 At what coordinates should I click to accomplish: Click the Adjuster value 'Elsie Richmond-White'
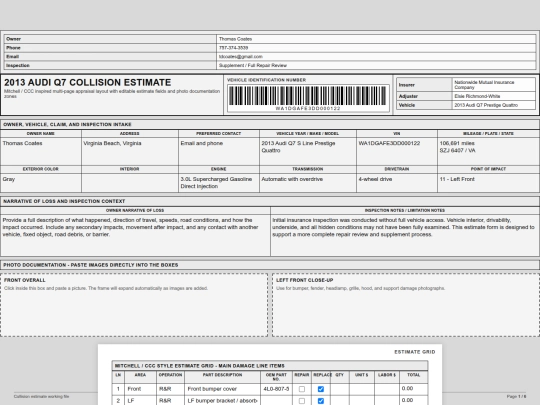(x=494, y=96)
